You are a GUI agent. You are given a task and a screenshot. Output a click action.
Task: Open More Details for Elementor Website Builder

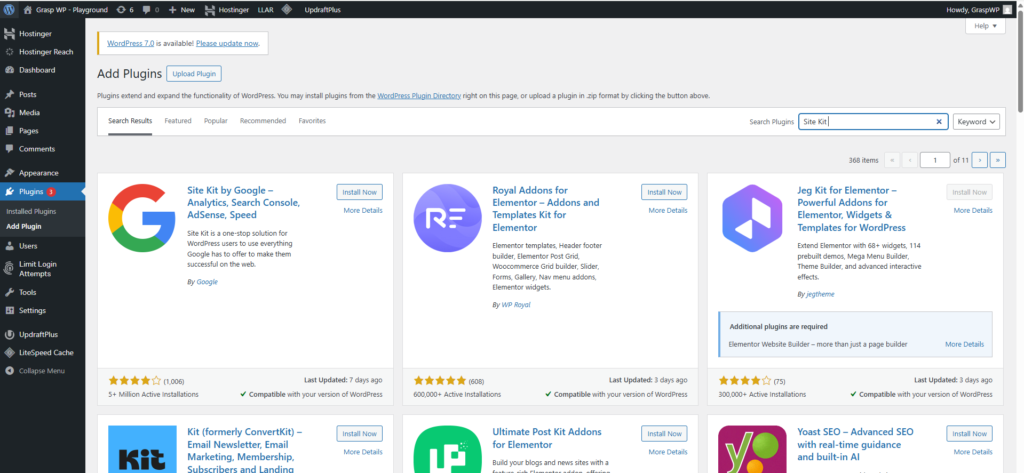pyautogui.click(x=965, y=344)
